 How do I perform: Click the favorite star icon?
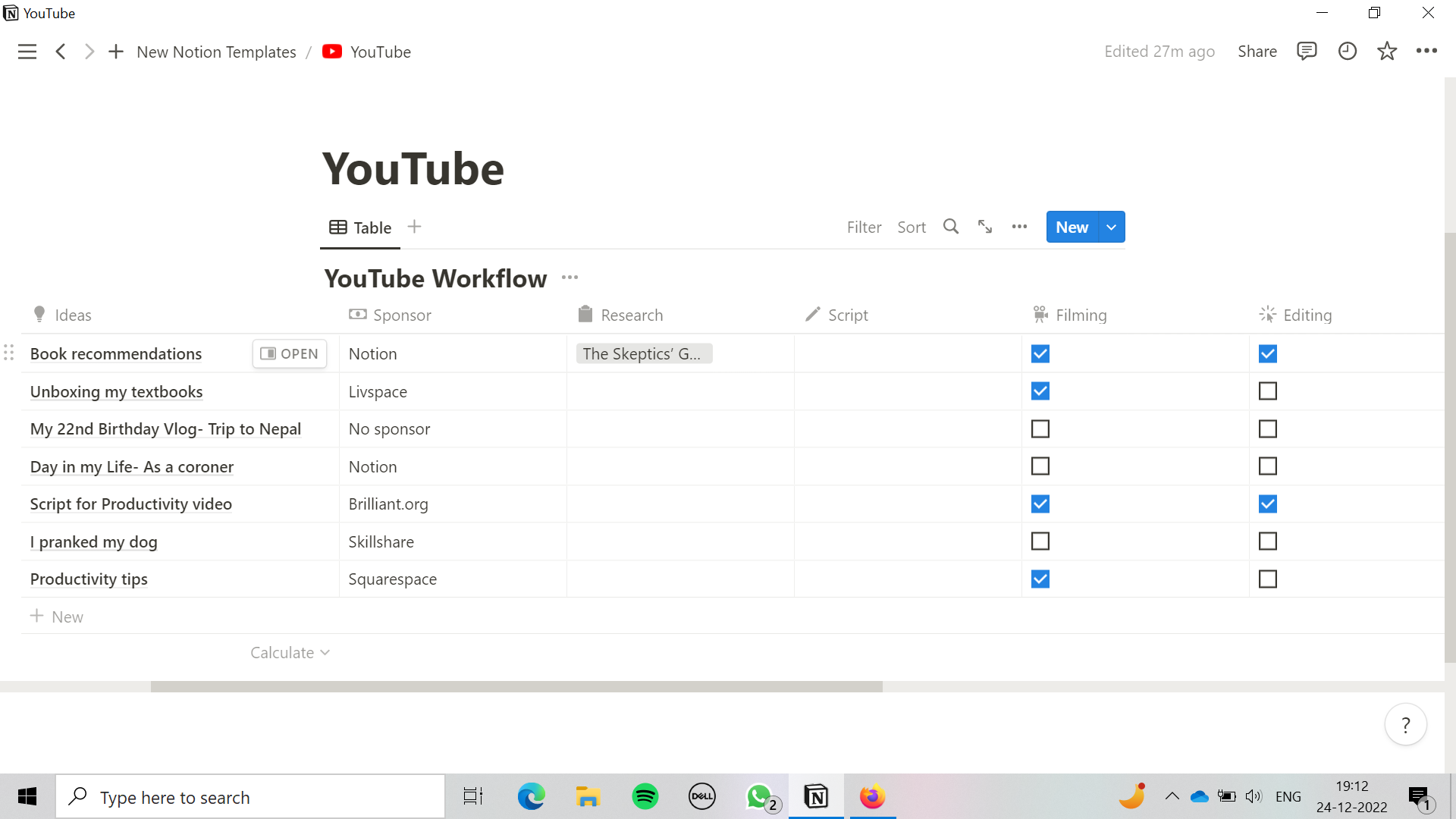[x=1387, y=51]
